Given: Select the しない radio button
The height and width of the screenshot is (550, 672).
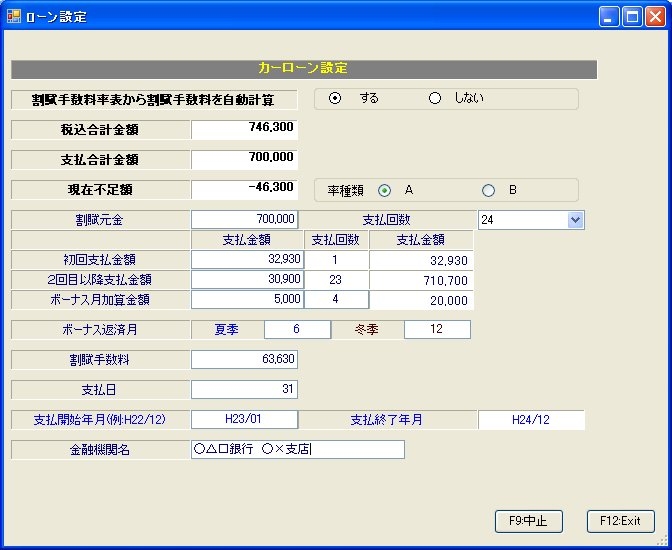Looking at the screenshot, I should coord(435,98).
